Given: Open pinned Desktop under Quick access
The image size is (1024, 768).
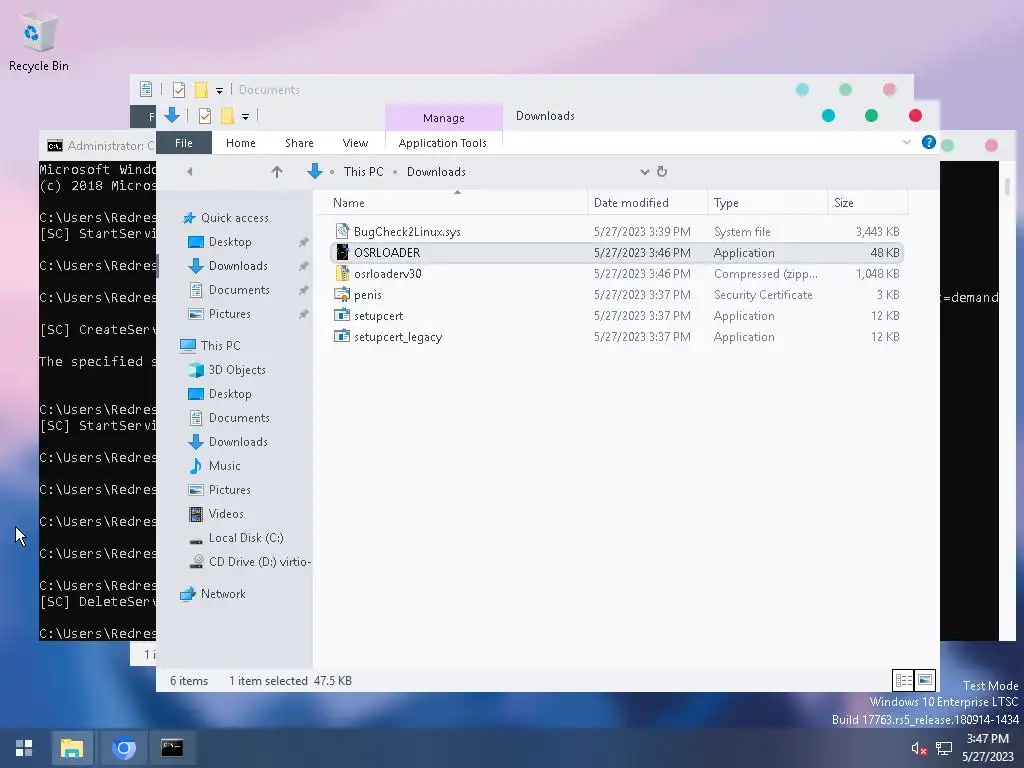Looking at the screenshot, I should [x=230, y=242].
